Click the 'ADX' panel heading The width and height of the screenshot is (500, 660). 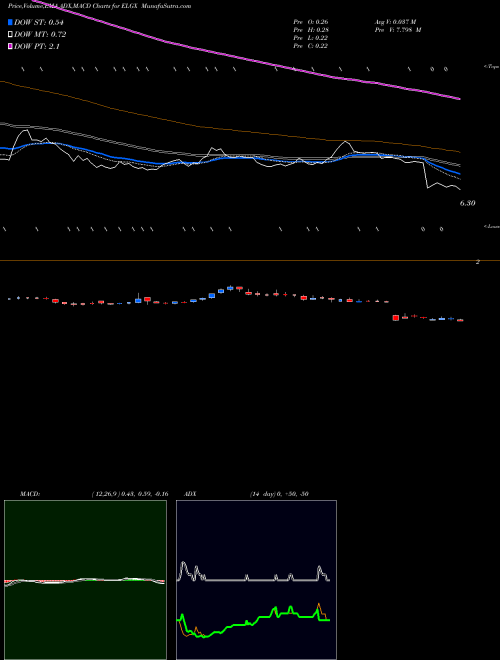coord(190,494)
